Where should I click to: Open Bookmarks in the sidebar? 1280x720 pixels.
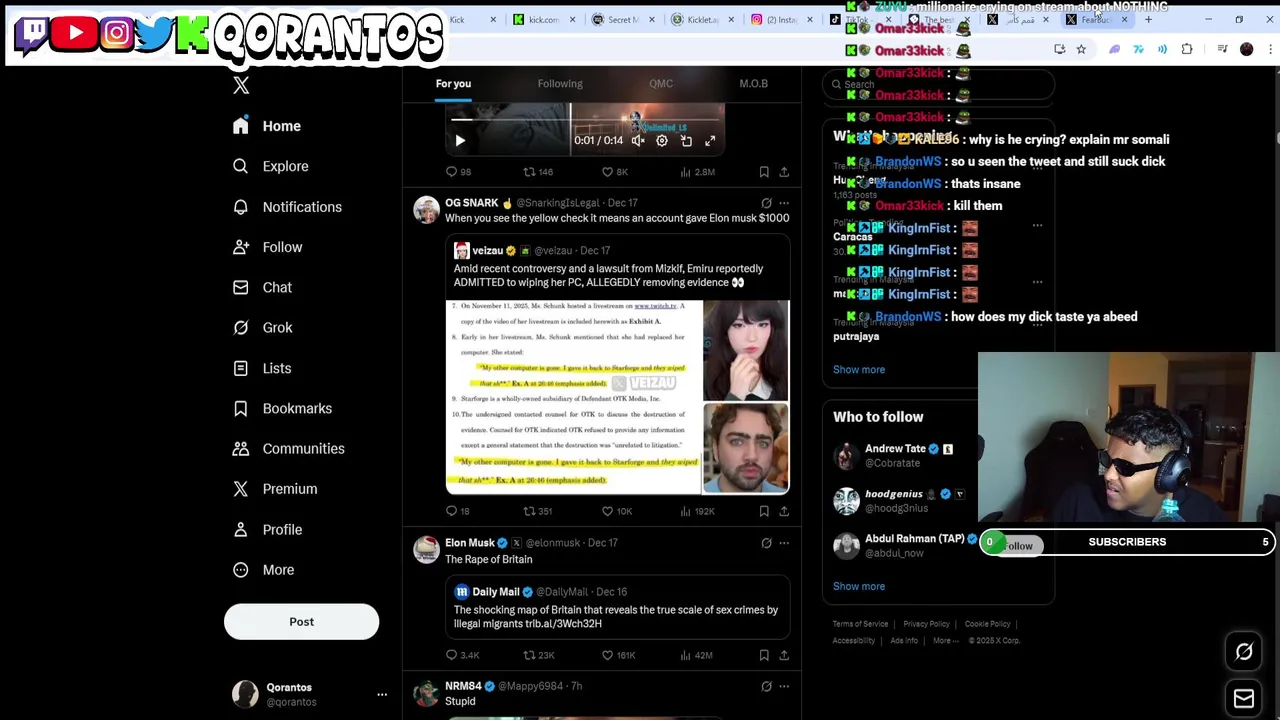[282, 408]
